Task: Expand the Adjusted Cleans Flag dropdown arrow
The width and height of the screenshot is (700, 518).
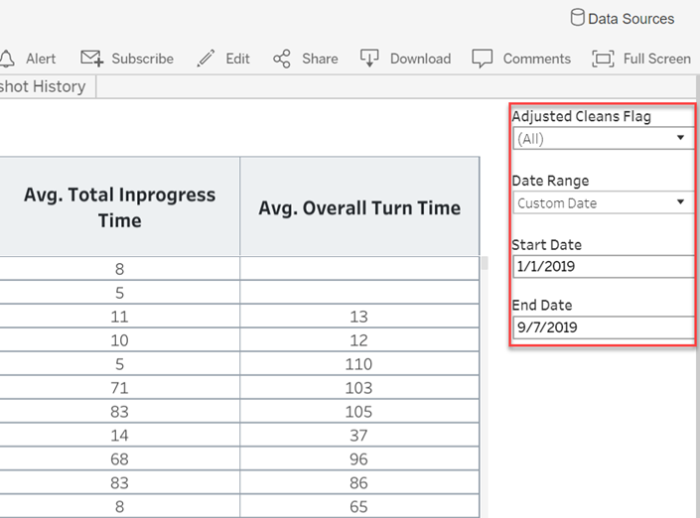Action: pos(680,138)
